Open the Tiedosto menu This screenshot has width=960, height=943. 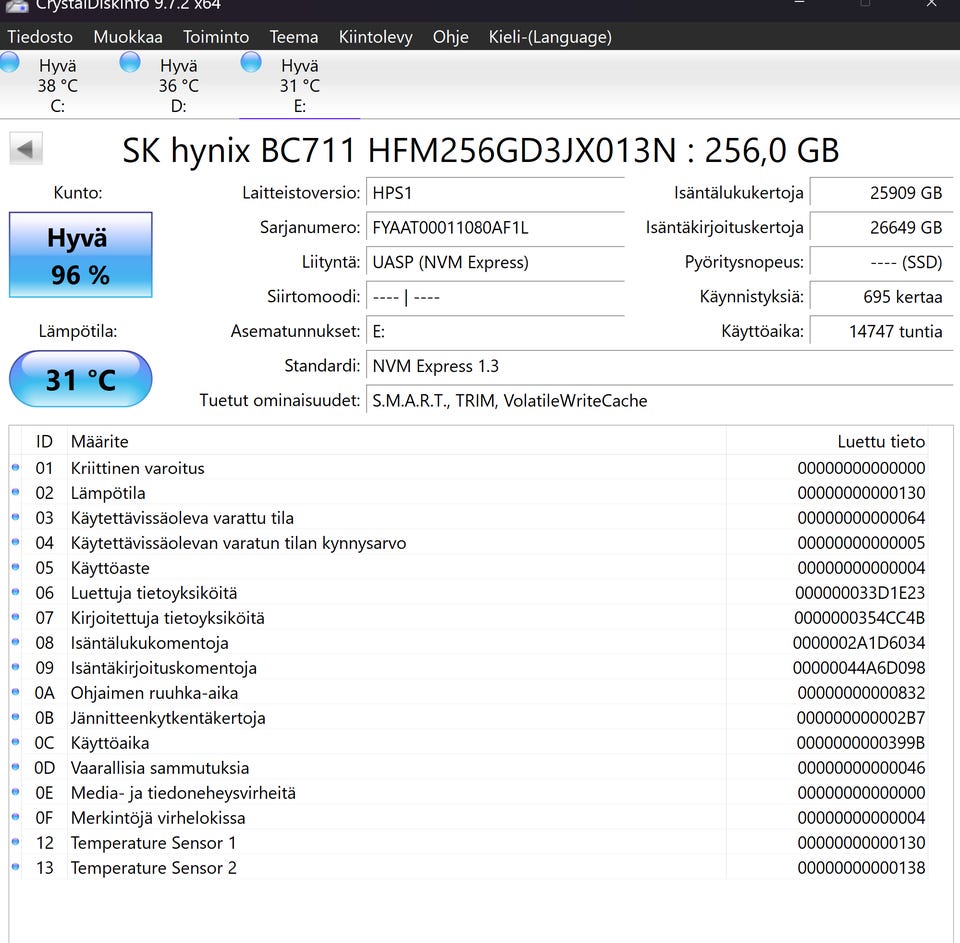(x=40, y=37)
